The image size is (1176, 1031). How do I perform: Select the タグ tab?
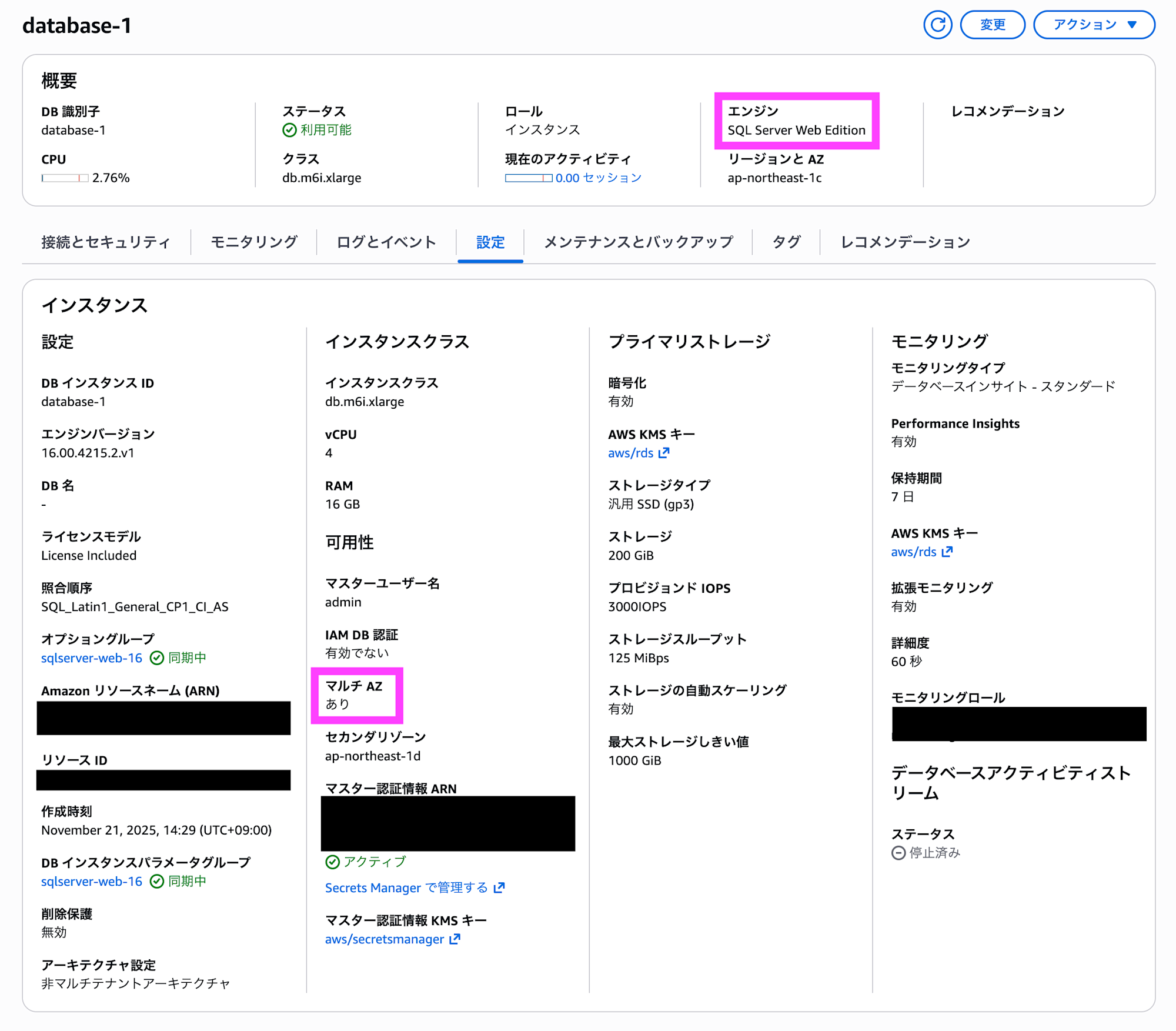tap(786, 242)
